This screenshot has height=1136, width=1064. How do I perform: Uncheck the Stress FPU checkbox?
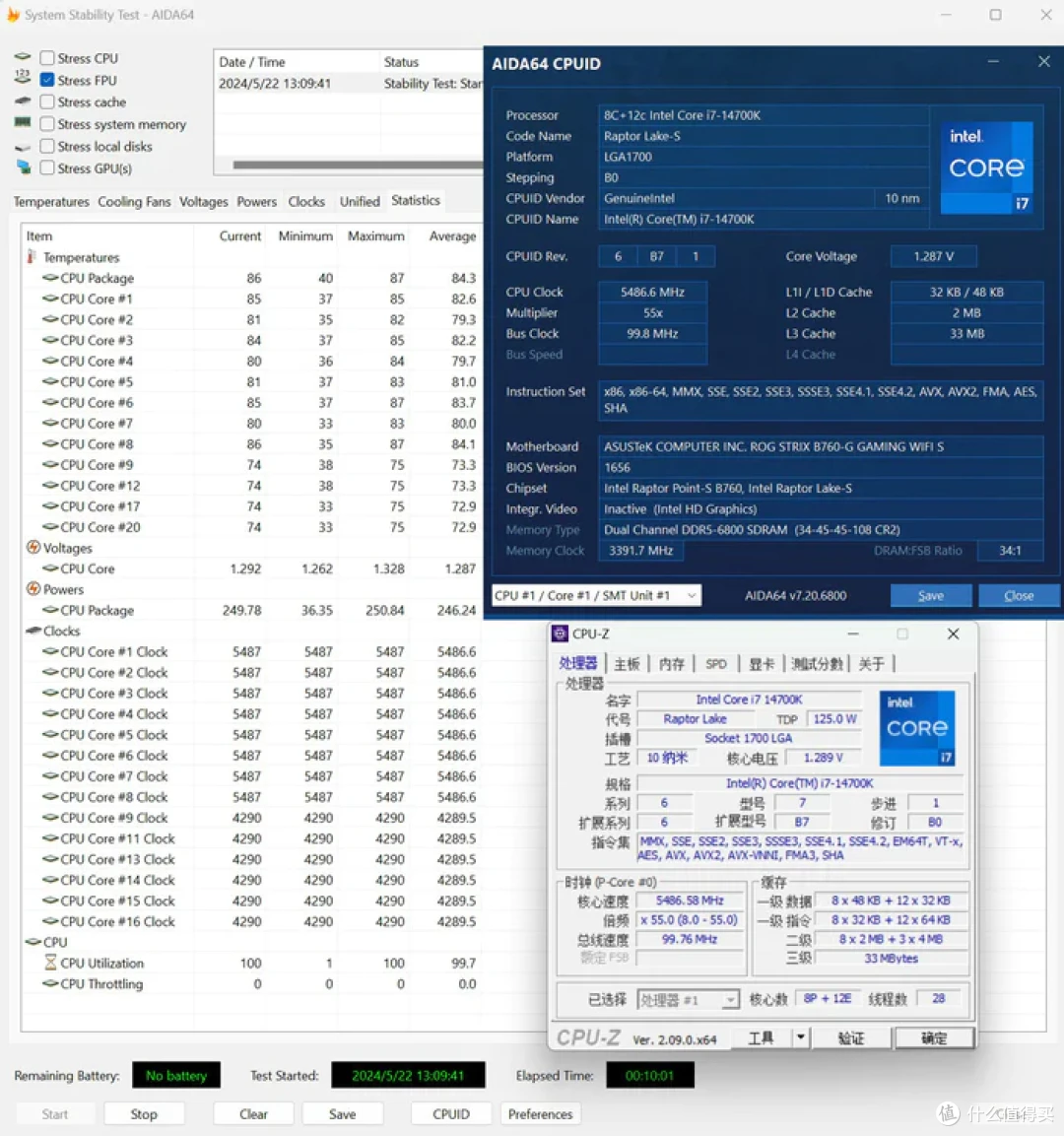pyautogui.click(x=47, y=80)
